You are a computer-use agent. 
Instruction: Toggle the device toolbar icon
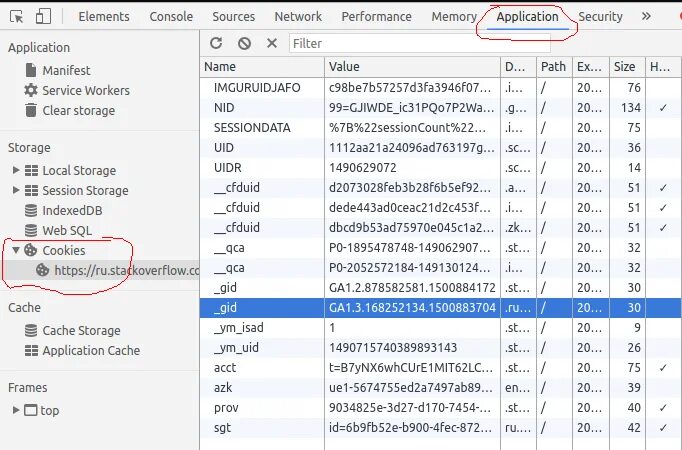coord(43,17)
